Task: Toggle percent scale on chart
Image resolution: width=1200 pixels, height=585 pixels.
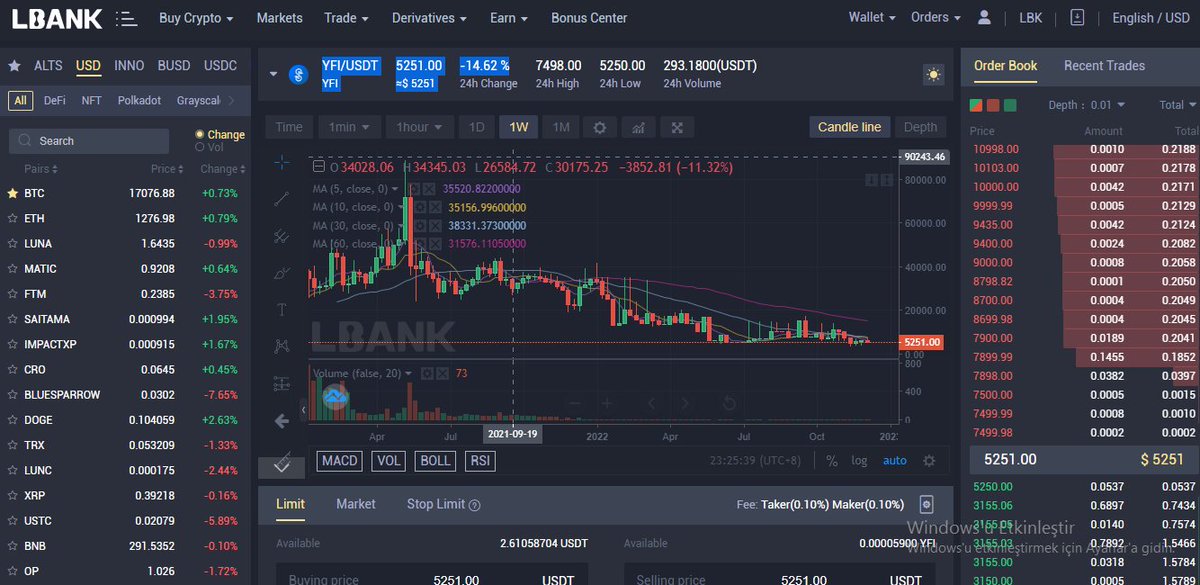Action: [x=832, y=461]
